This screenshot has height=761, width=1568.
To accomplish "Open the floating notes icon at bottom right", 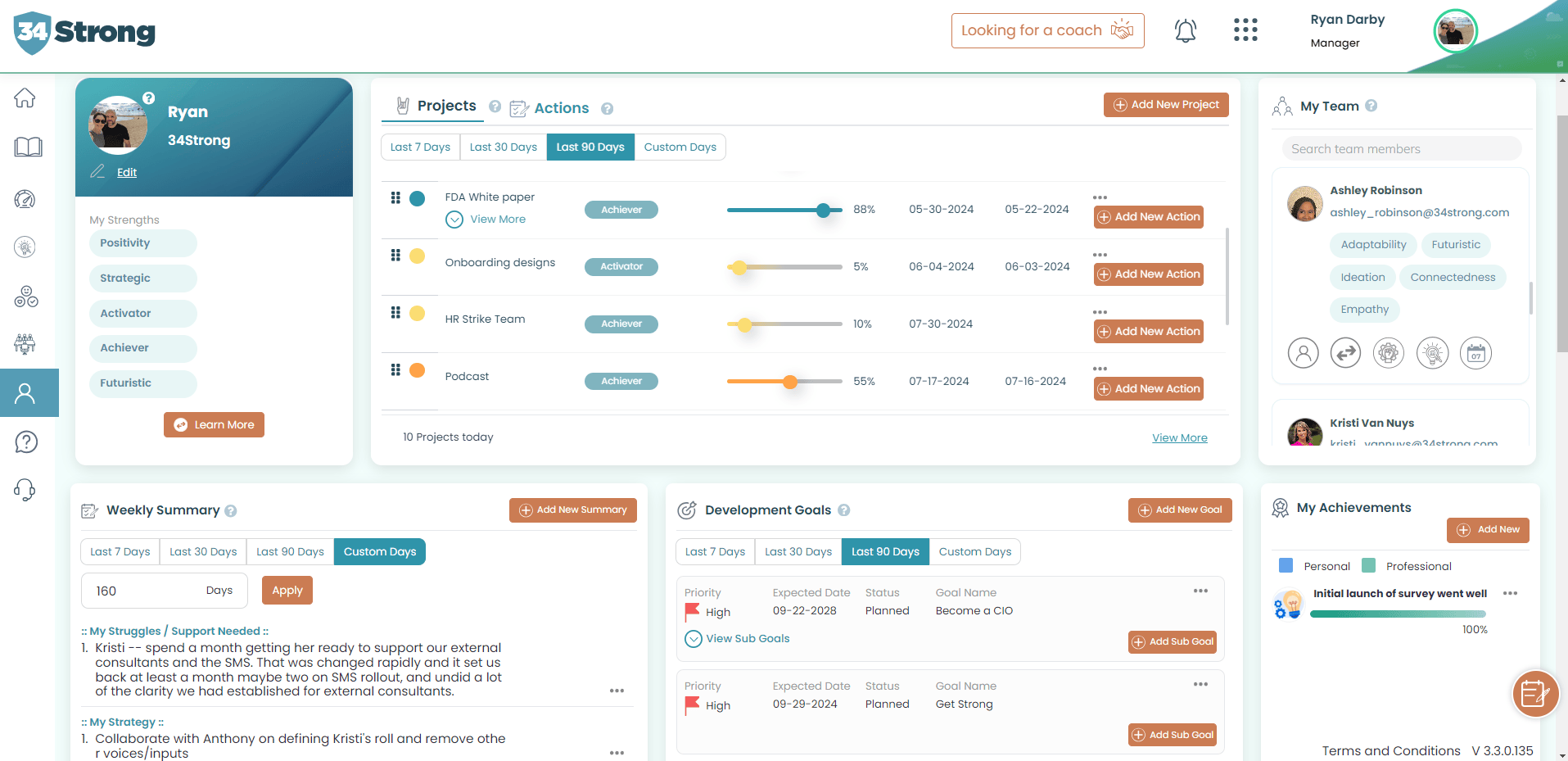I will (x=1534, y=694).
